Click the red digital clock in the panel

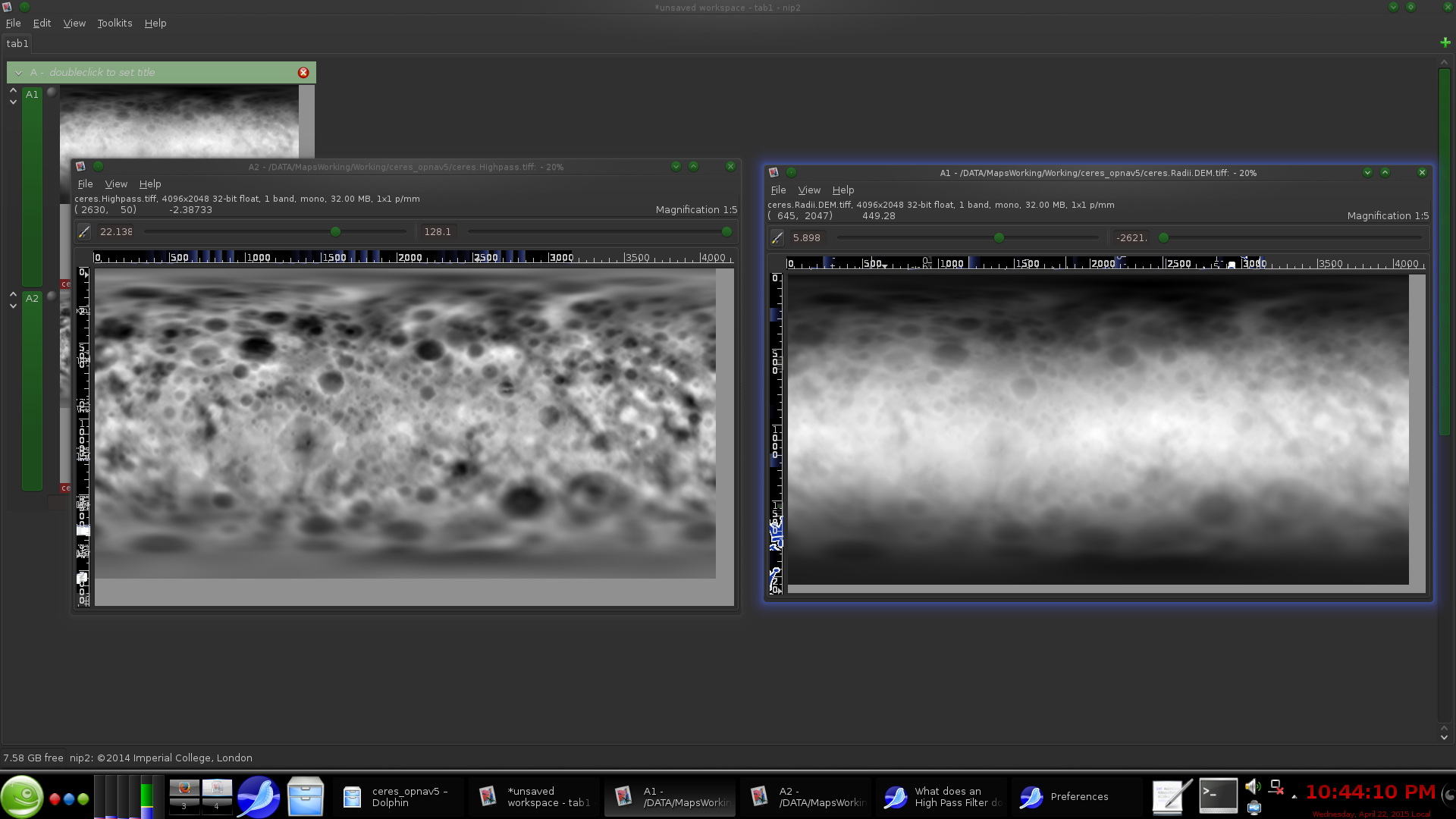1370,792
